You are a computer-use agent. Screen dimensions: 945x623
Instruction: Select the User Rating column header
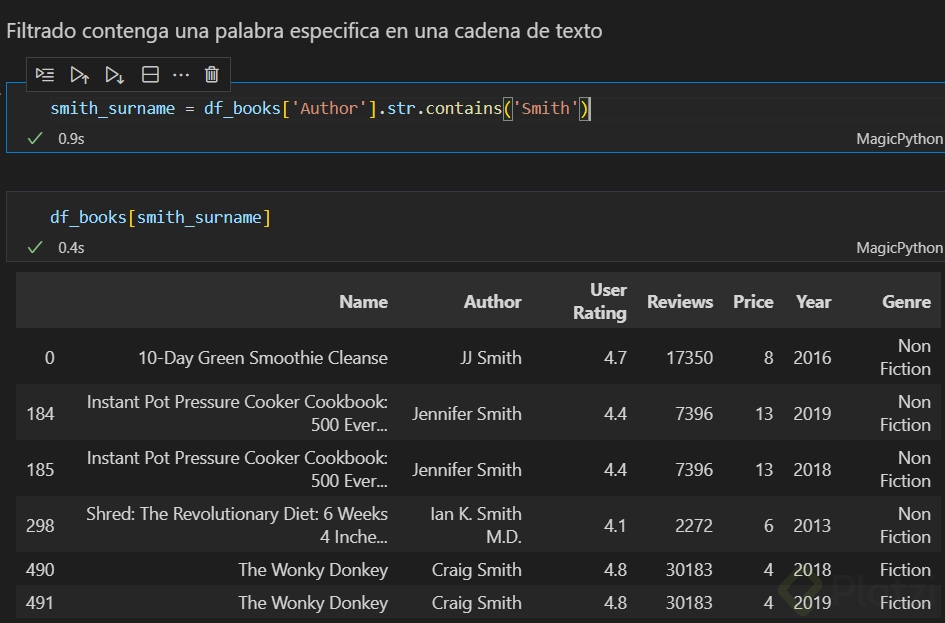600,301
